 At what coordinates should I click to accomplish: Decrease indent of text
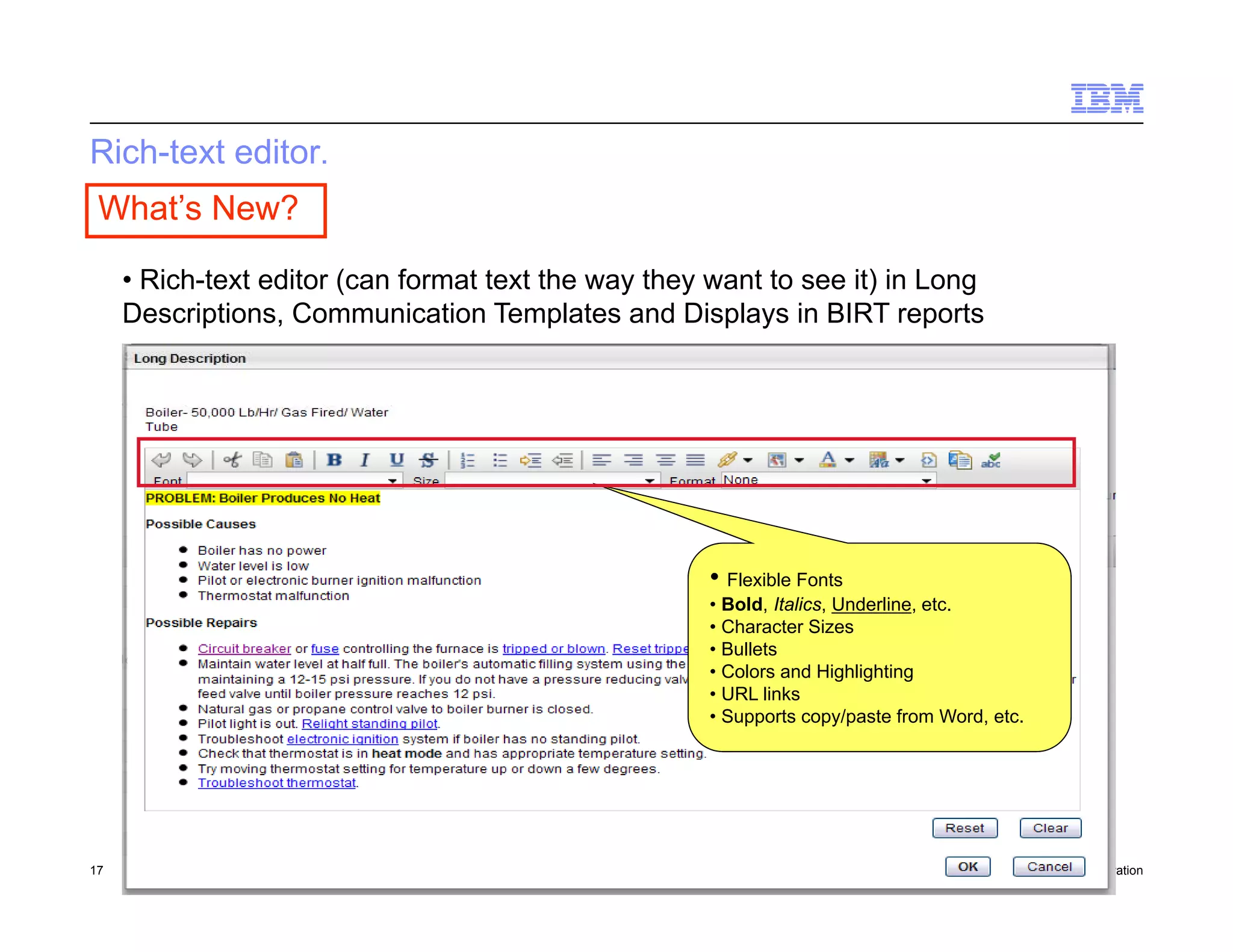click(x=562, y=460)
